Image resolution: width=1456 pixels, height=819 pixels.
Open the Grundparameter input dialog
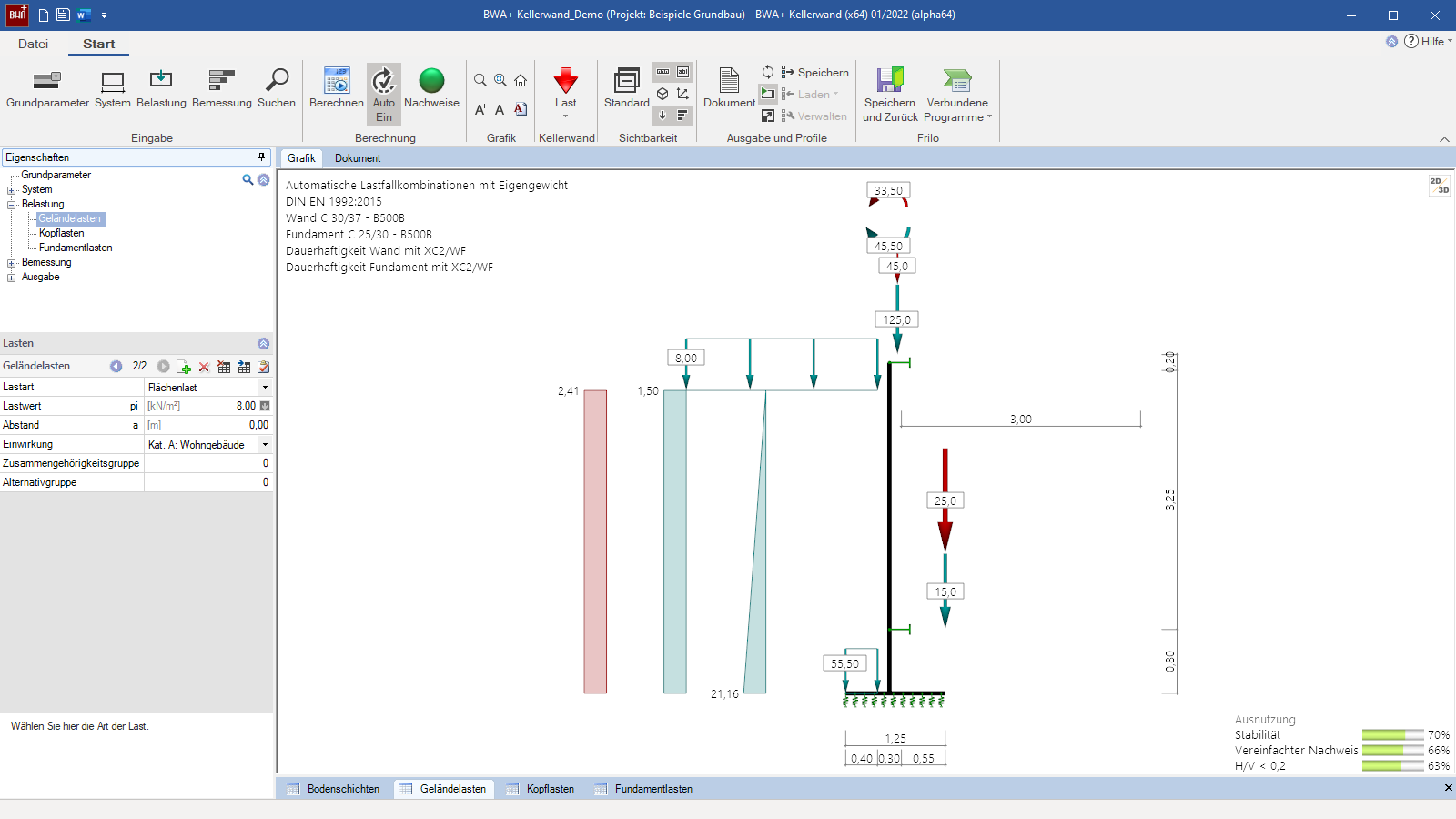tap(47, 88)
